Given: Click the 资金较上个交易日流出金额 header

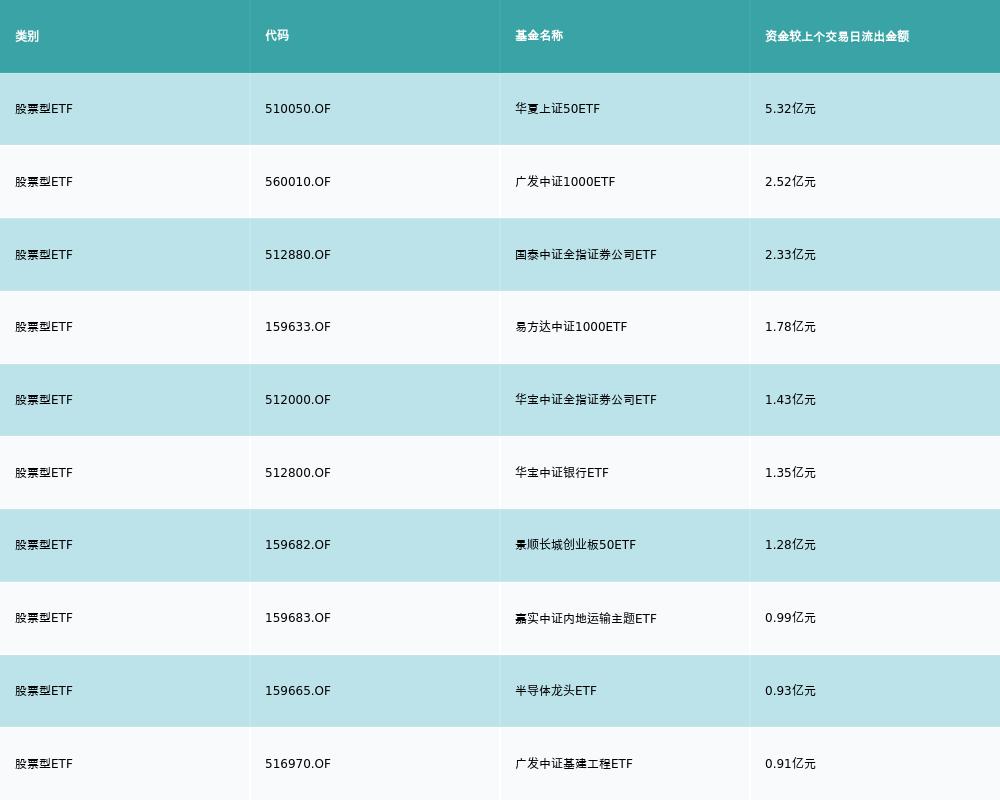Looking at the screenshot, I should point(837,36).
